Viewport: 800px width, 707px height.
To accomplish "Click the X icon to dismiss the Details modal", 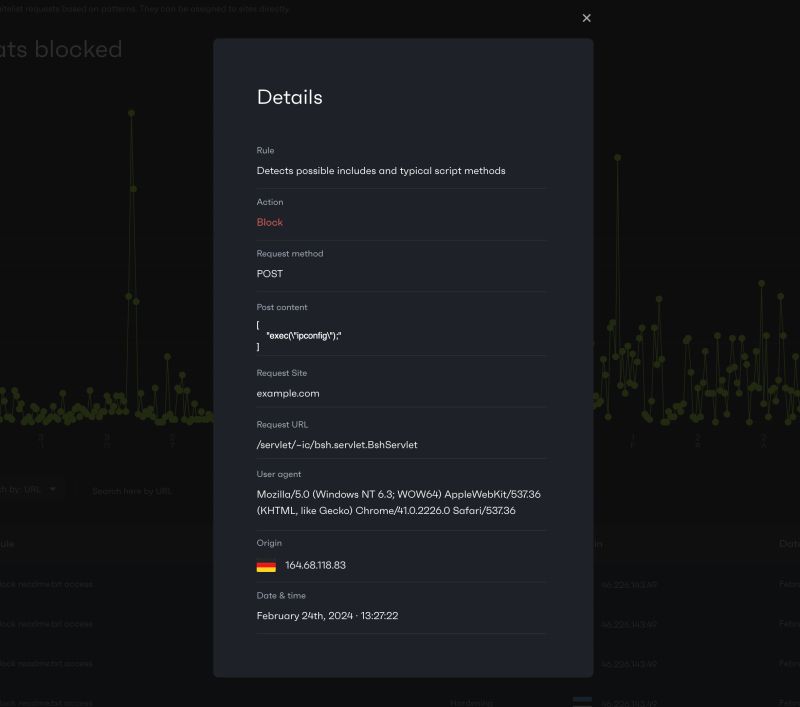I will click(586, 18).
